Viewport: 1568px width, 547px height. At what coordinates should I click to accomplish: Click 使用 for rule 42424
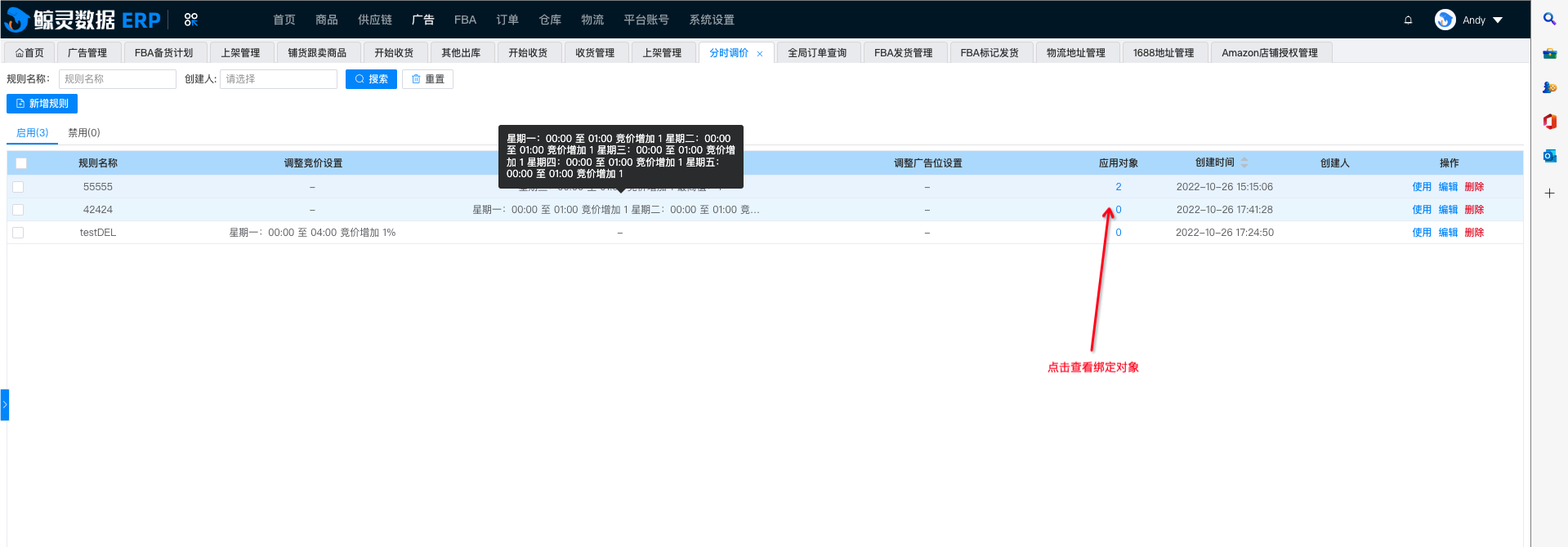[1422, 210]
